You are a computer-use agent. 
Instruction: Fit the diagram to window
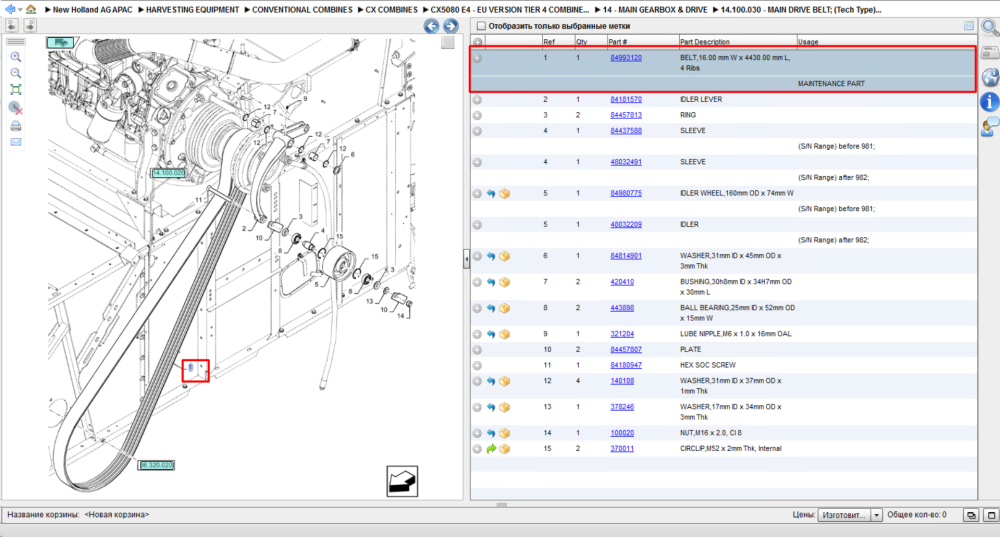(x=16, y=90)
